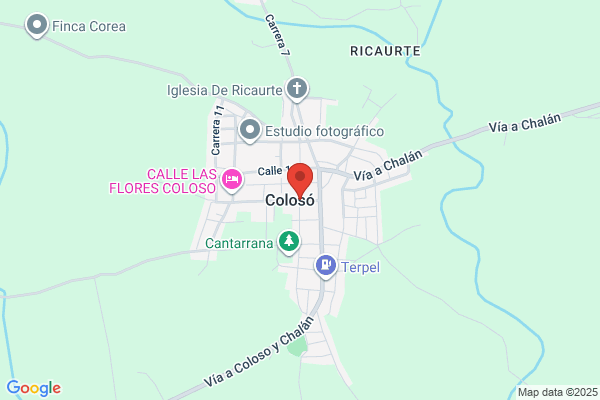
Task: Click the Carrera 11 street label
Action: 217,131
